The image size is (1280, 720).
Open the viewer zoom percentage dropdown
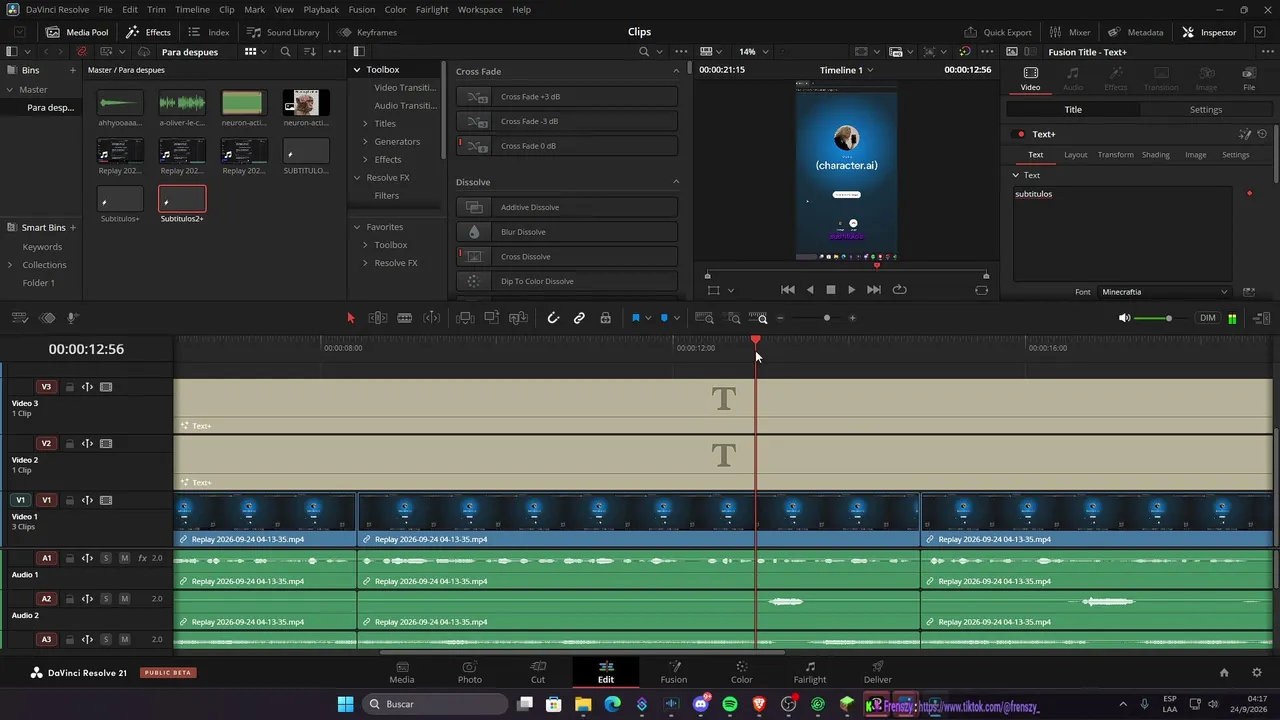752,51
